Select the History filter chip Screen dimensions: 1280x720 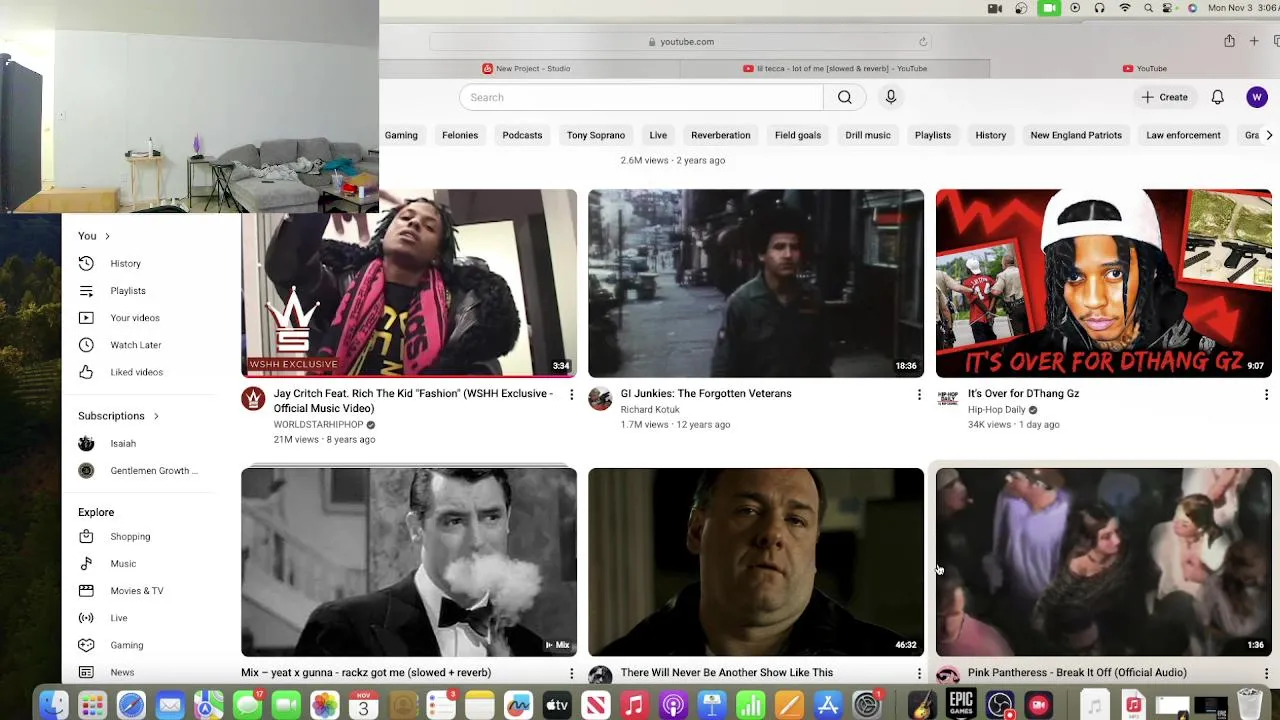point(991,135)
